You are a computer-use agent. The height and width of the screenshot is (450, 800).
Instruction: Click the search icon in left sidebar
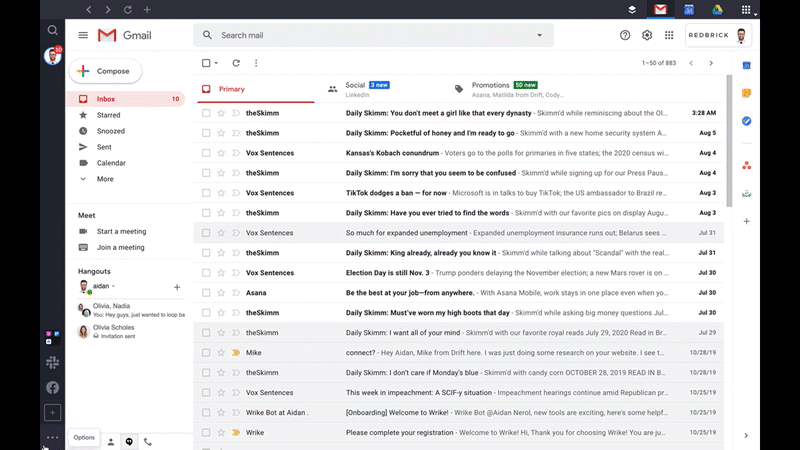point(53,30)
